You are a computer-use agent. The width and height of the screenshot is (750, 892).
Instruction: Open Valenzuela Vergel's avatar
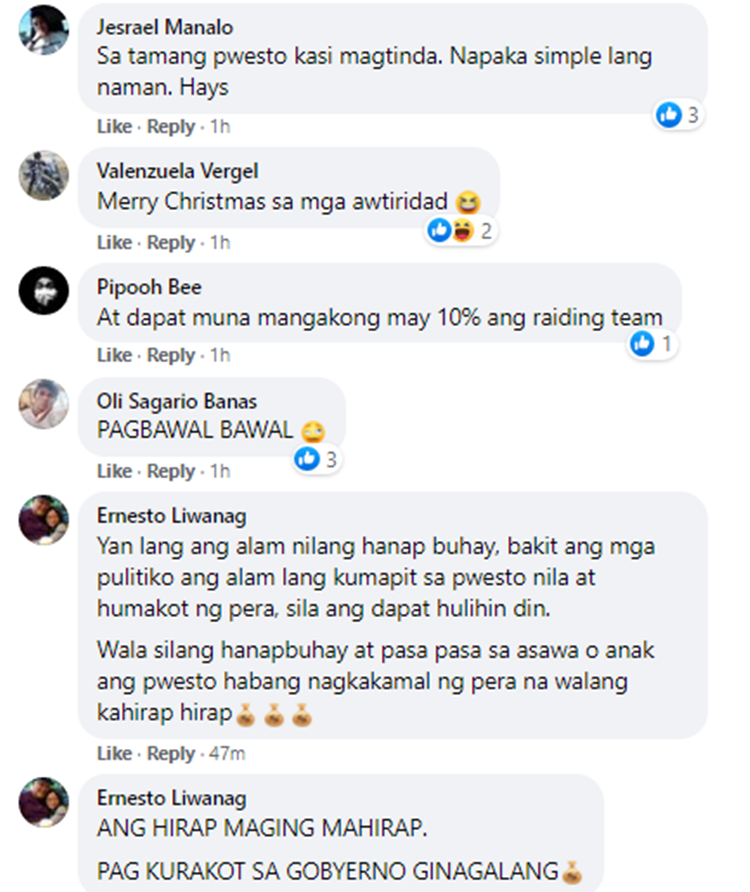pyautogui.click(x=44, y=175)
